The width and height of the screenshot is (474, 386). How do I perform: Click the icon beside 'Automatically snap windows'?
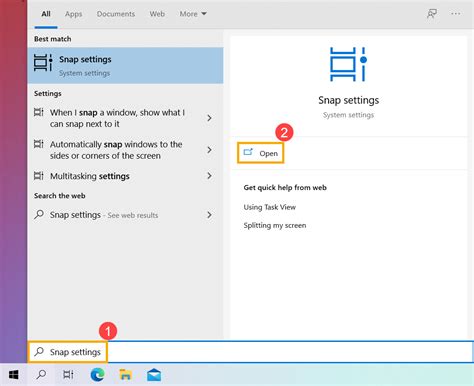39,144
